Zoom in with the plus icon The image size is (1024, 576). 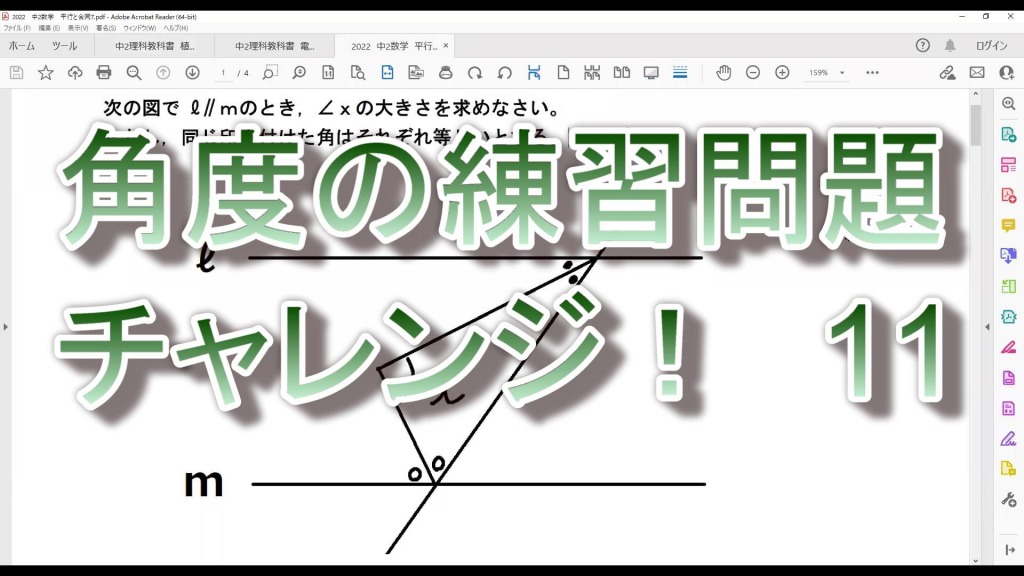(x=782, y=73)
